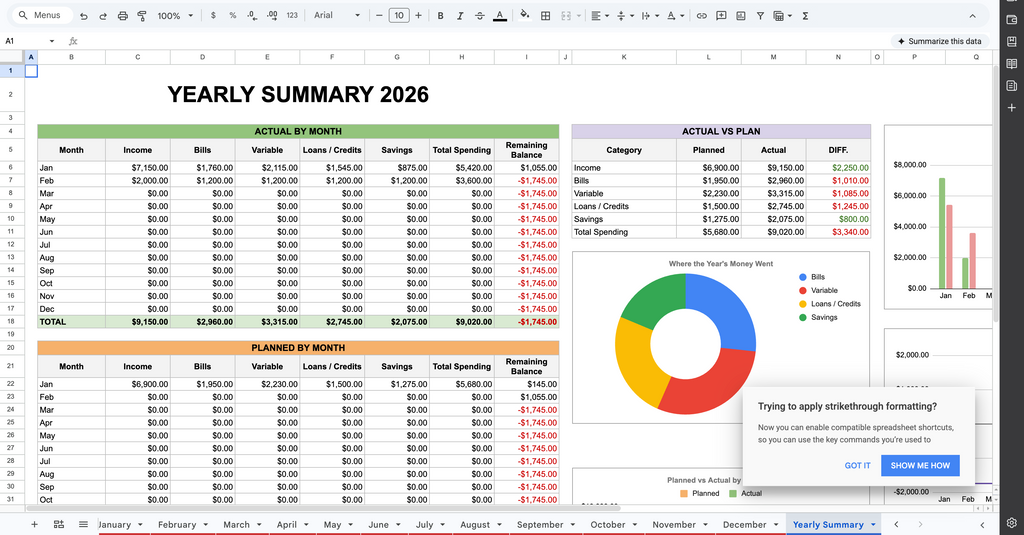Insert a chart from toolbar
Screen dimensions: 1024x535
pyautogui.click(x=741, y=16)
